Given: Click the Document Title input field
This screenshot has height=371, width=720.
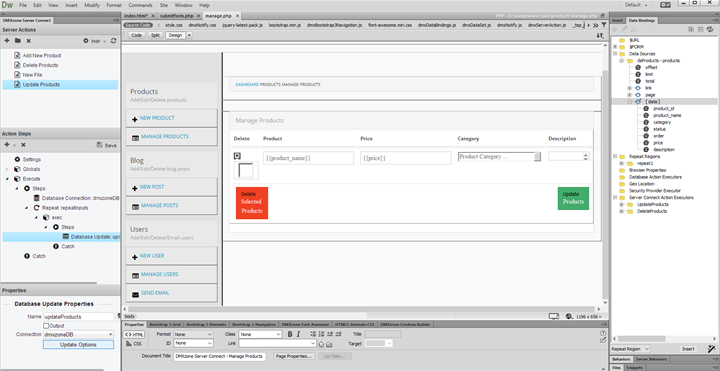Looking at the screenshot, I should point(219,356).
